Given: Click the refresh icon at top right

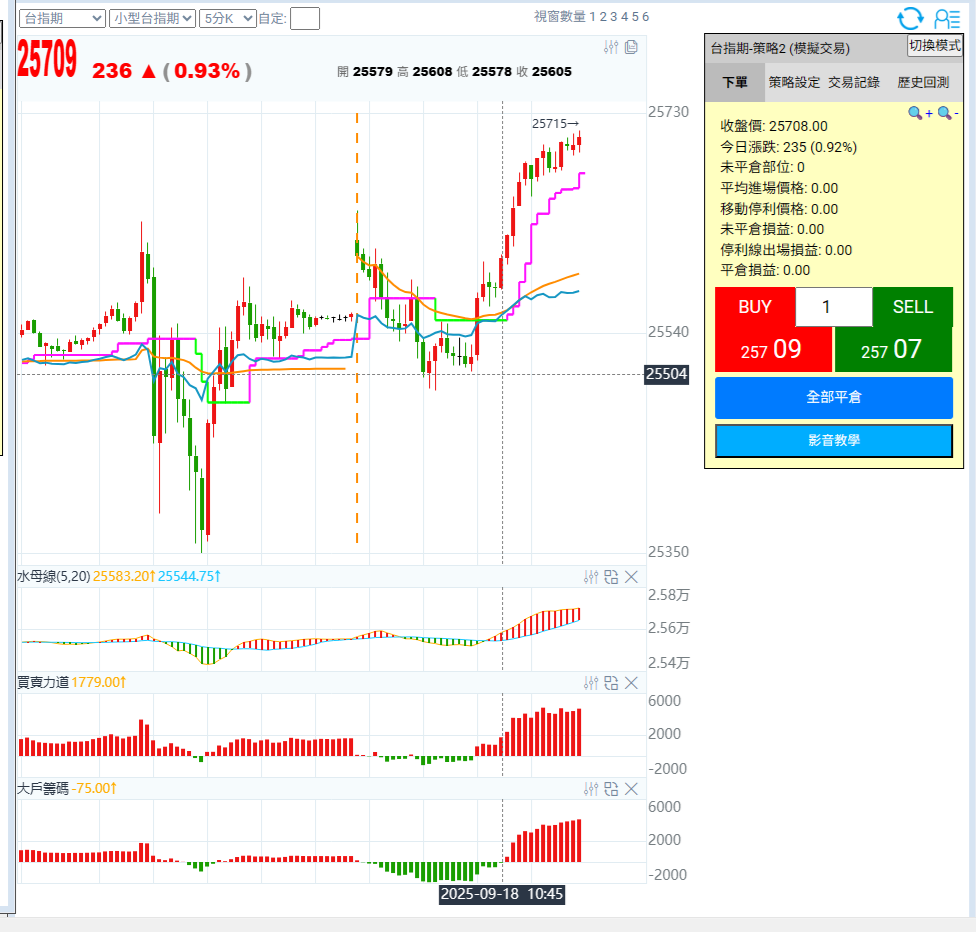Looking at the screenshot, I should click(x=910, y=18).
